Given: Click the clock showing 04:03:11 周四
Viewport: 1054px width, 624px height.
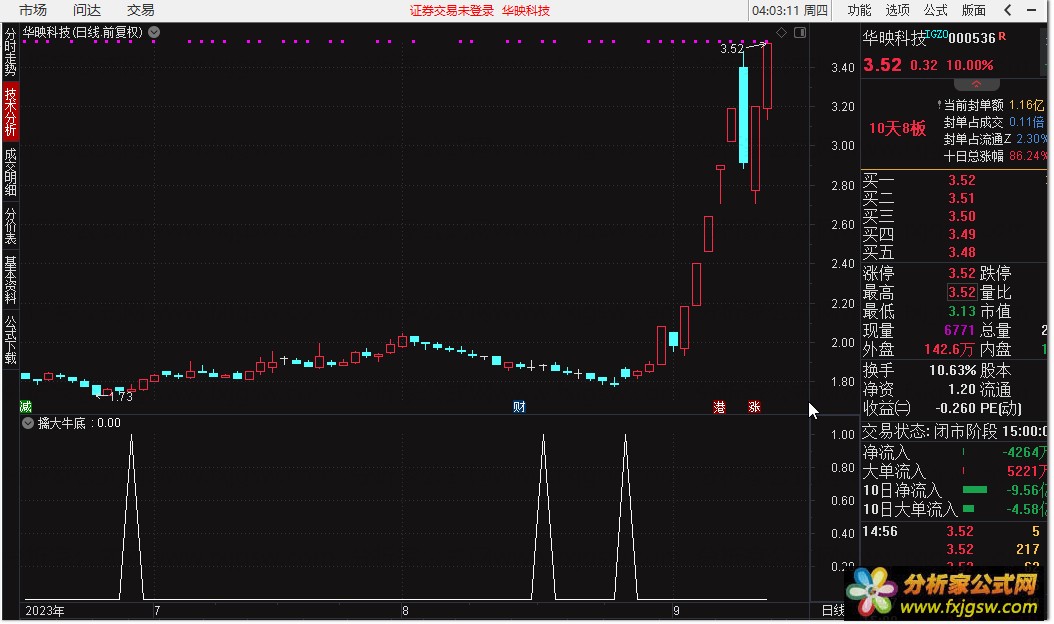Looking at the screenshot, I should point(789,10).
